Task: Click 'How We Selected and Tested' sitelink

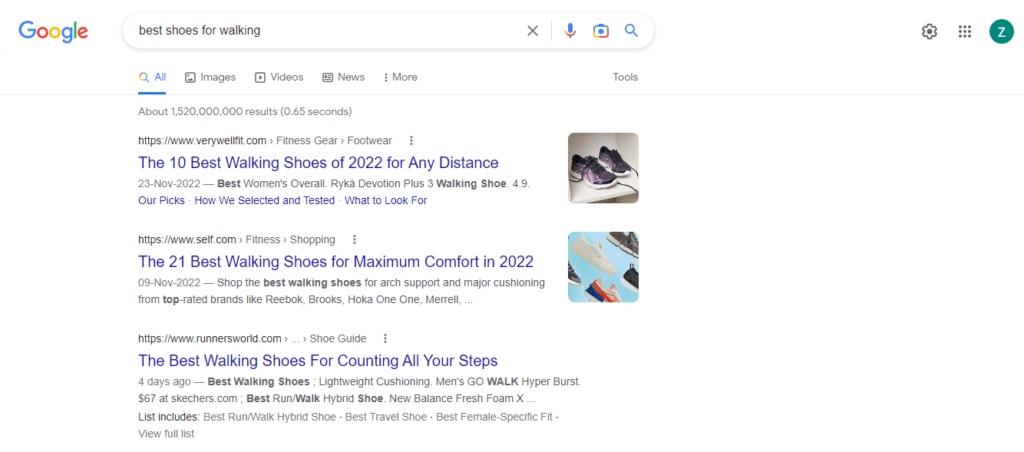Action: [264, 201]
